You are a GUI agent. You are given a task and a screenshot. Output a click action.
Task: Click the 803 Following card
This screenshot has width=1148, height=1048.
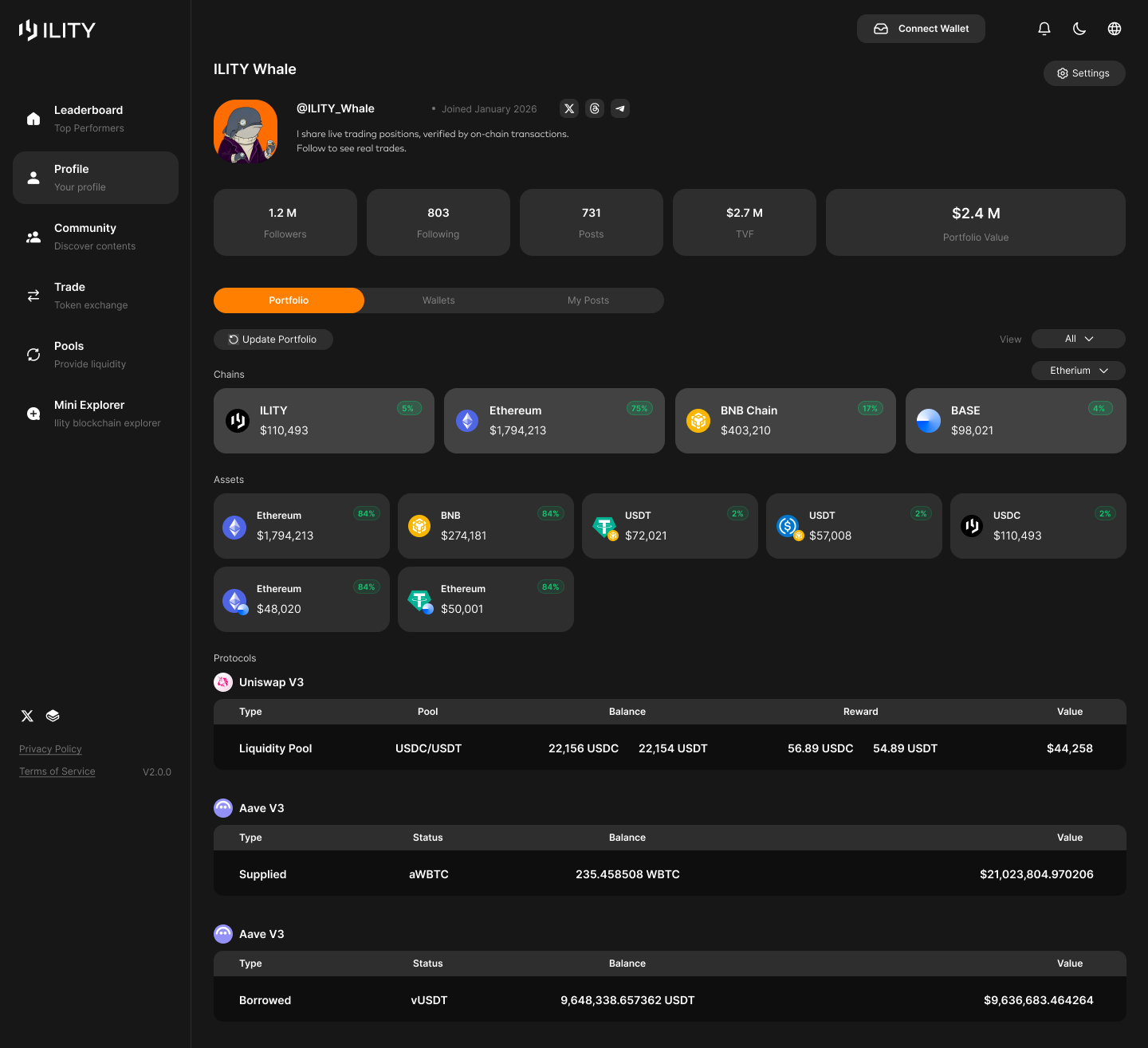click(438, 222)
